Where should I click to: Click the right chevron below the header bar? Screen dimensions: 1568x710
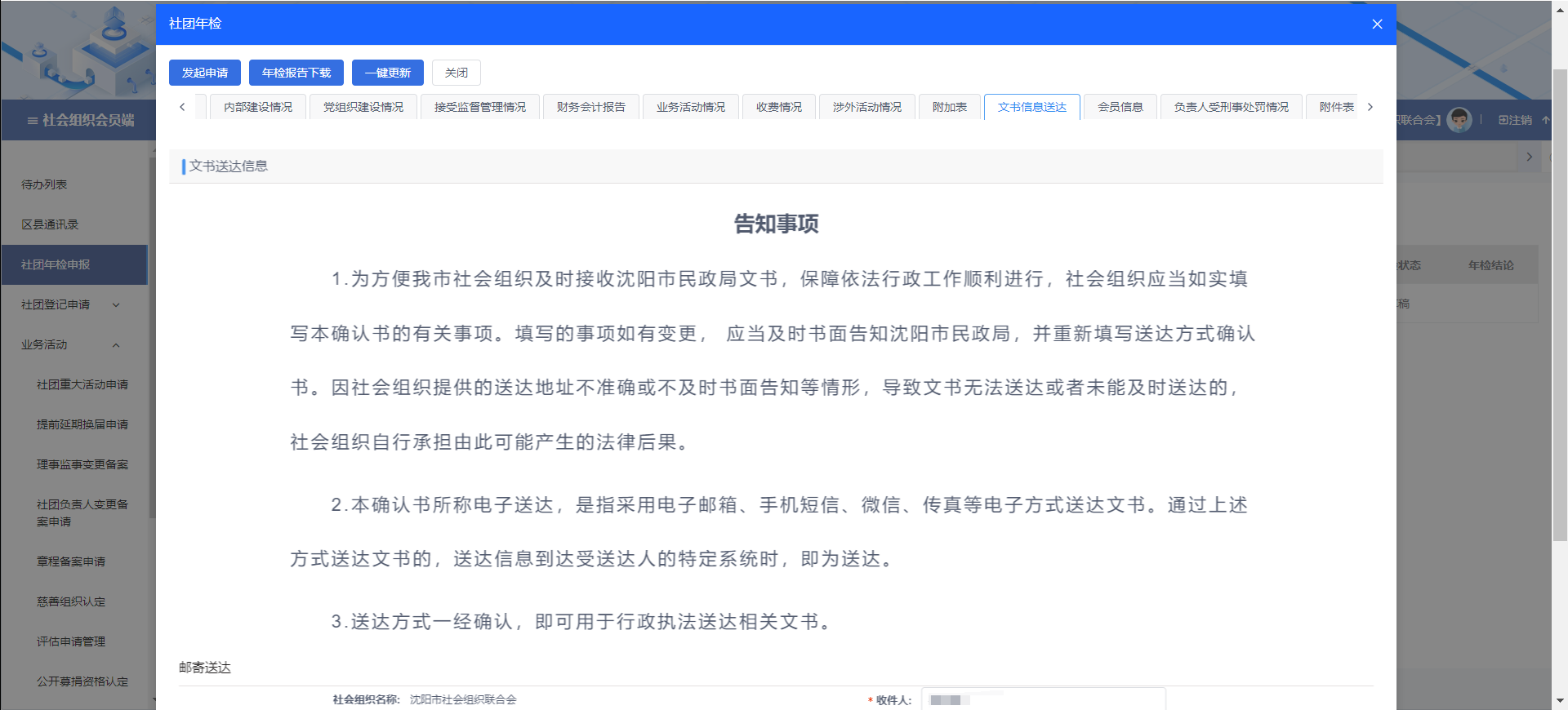[x=1529, y=157]
